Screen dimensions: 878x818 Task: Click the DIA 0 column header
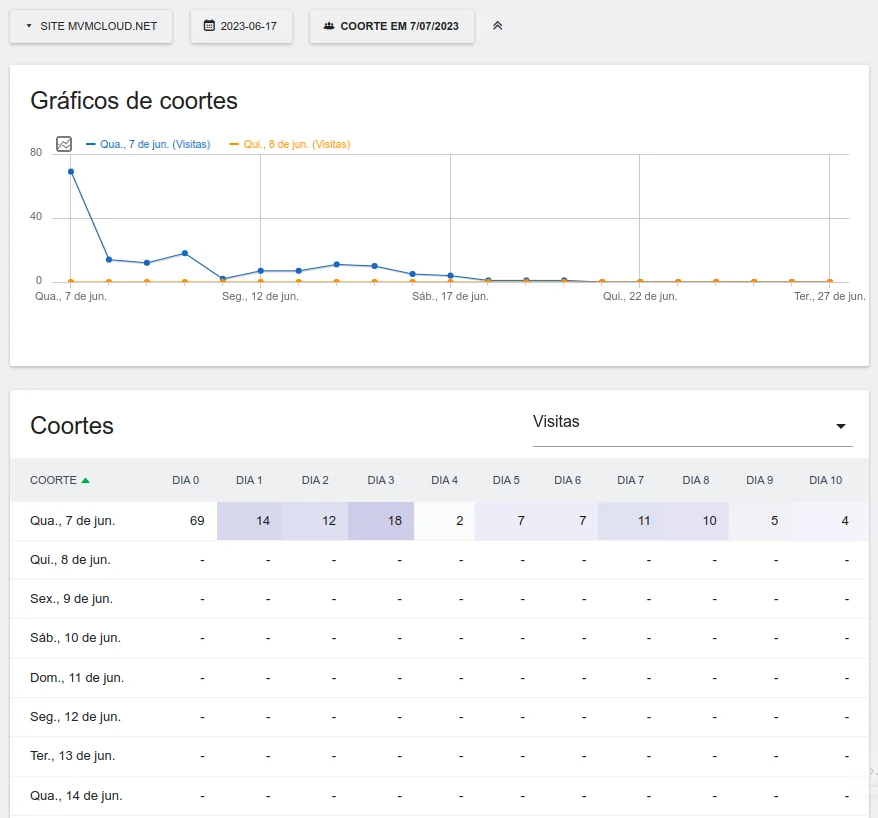pyautogui.click(x=185, y=480)
